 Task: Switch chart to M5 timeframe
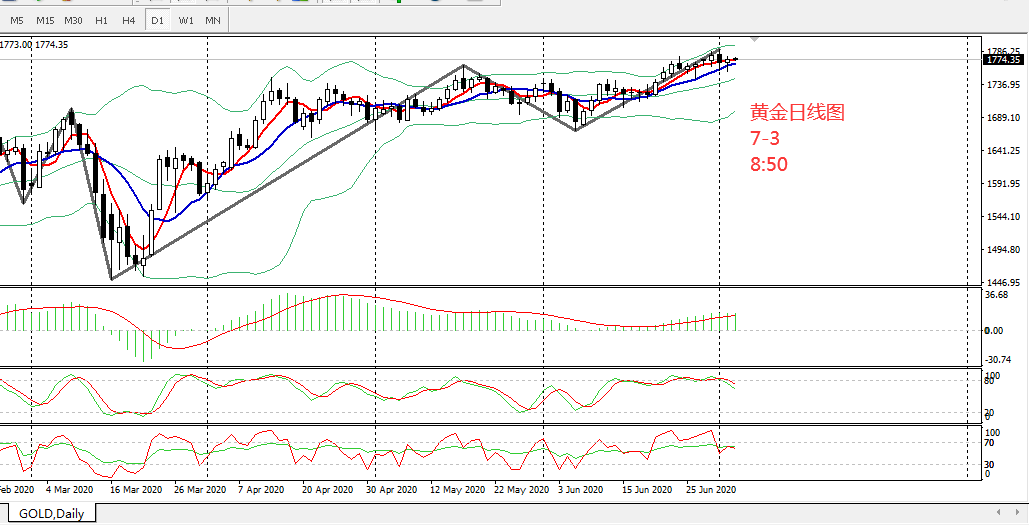click(17, 20)
